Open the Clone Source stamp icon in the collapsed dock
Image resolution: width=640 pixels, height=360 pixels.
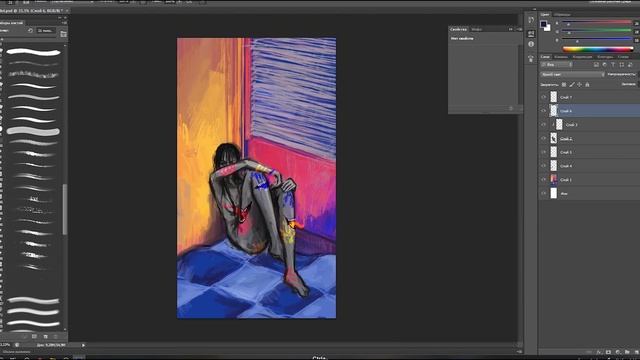[x=531, y=59]
